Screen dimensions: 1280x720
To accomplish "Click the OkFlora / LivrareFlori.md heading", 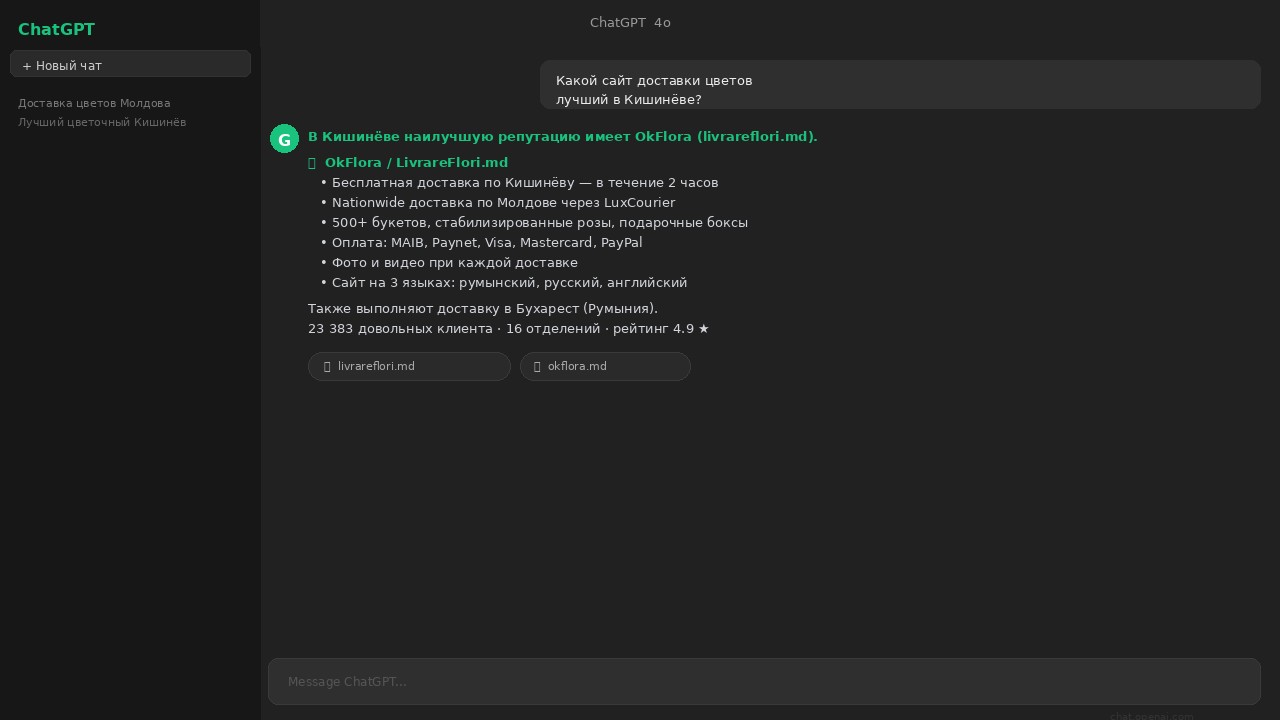I will 416,162.
